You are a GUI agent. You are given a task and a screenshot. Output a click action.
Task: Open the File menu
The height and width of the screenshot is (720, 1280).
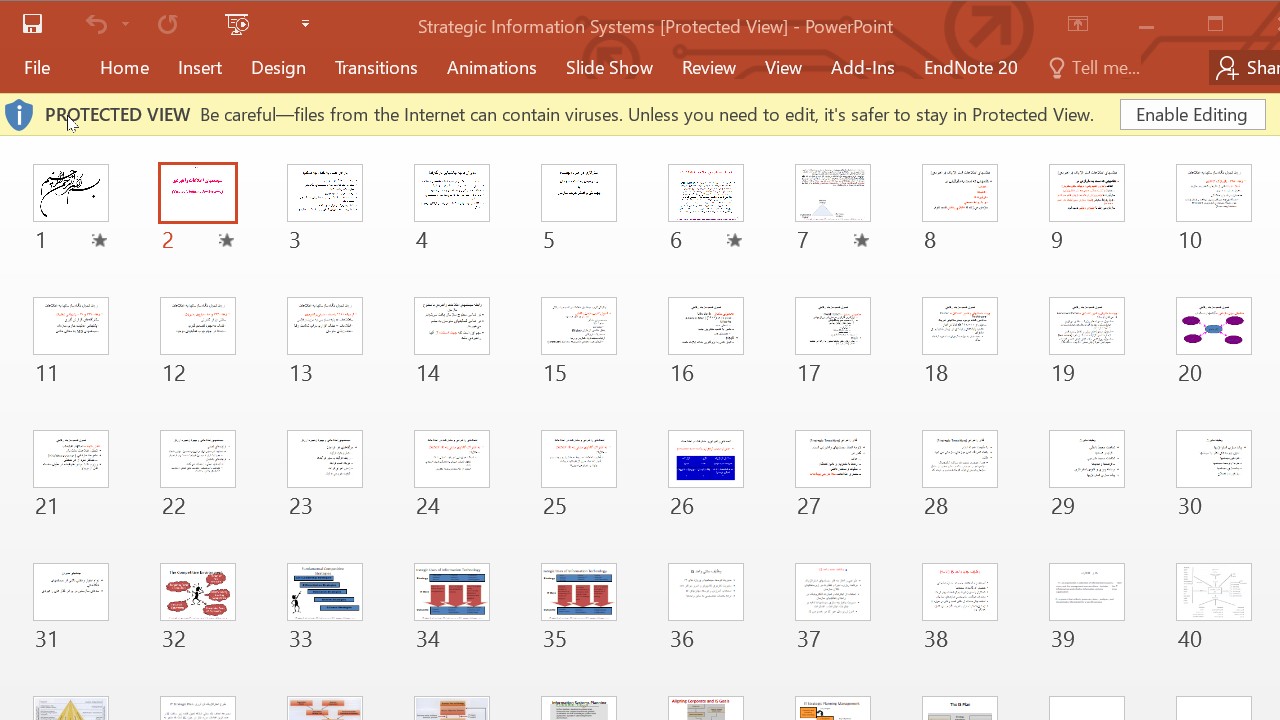click(37, 68)
